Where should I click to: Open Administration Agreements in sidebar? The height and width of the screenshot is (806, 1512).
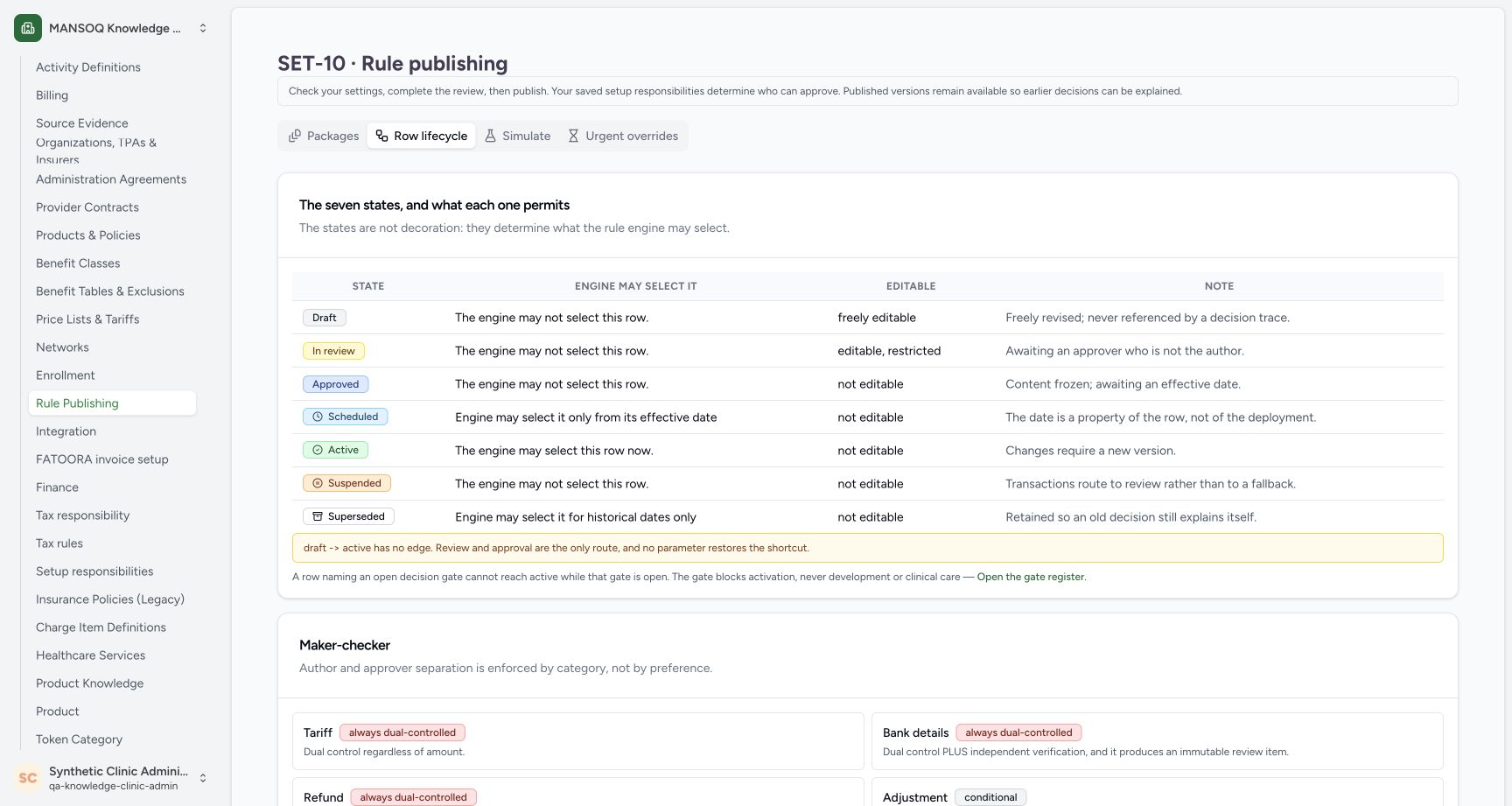111,179
